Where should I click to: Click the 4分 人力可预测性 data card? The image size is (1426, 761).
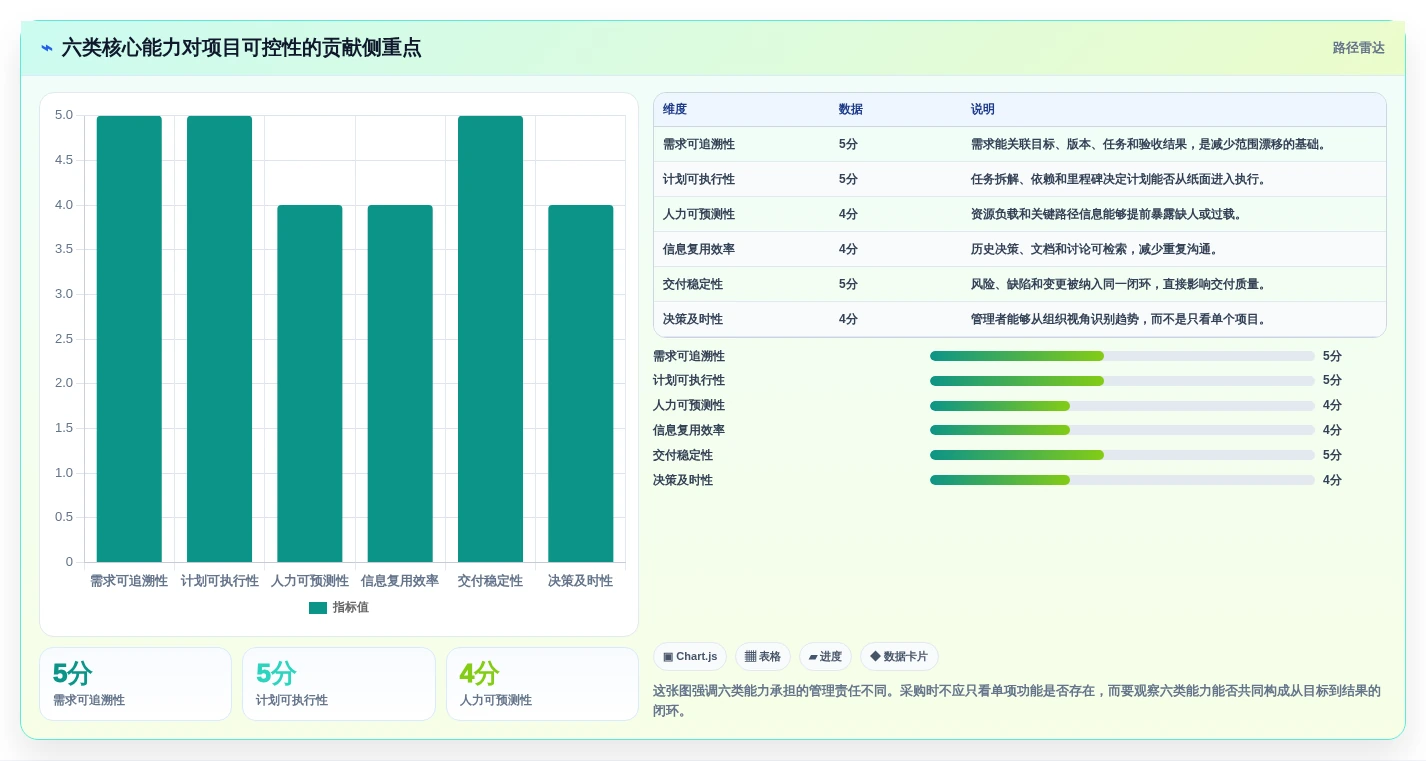pyautogui.click(x=542, y=684)
